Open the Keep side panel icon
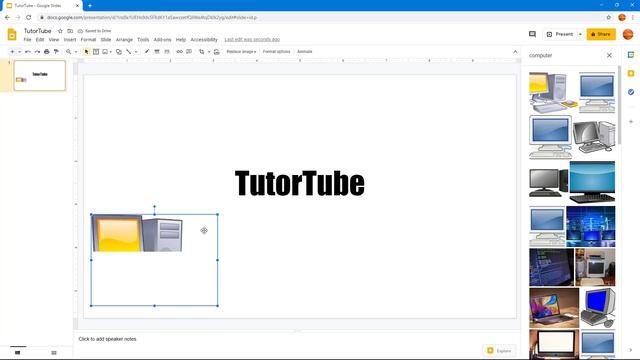Screen dimensions: 640x360 631,73
